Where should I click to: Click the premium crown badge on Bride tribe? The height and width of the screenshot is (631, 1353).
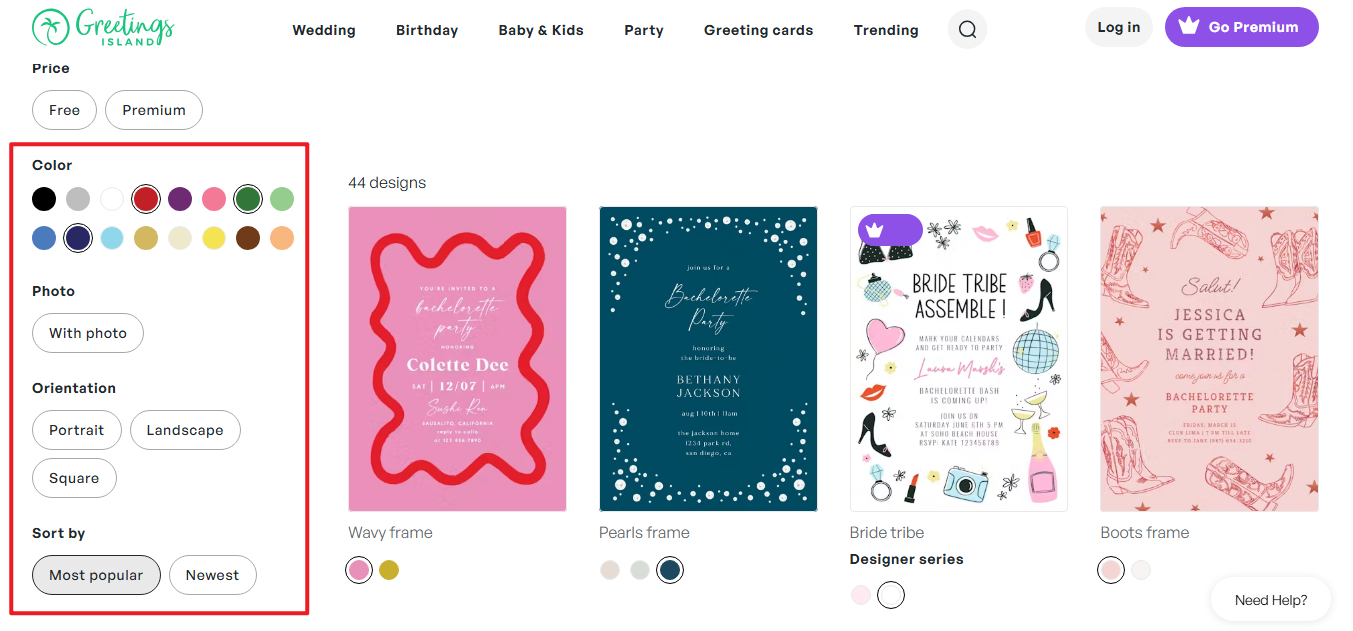876,230
